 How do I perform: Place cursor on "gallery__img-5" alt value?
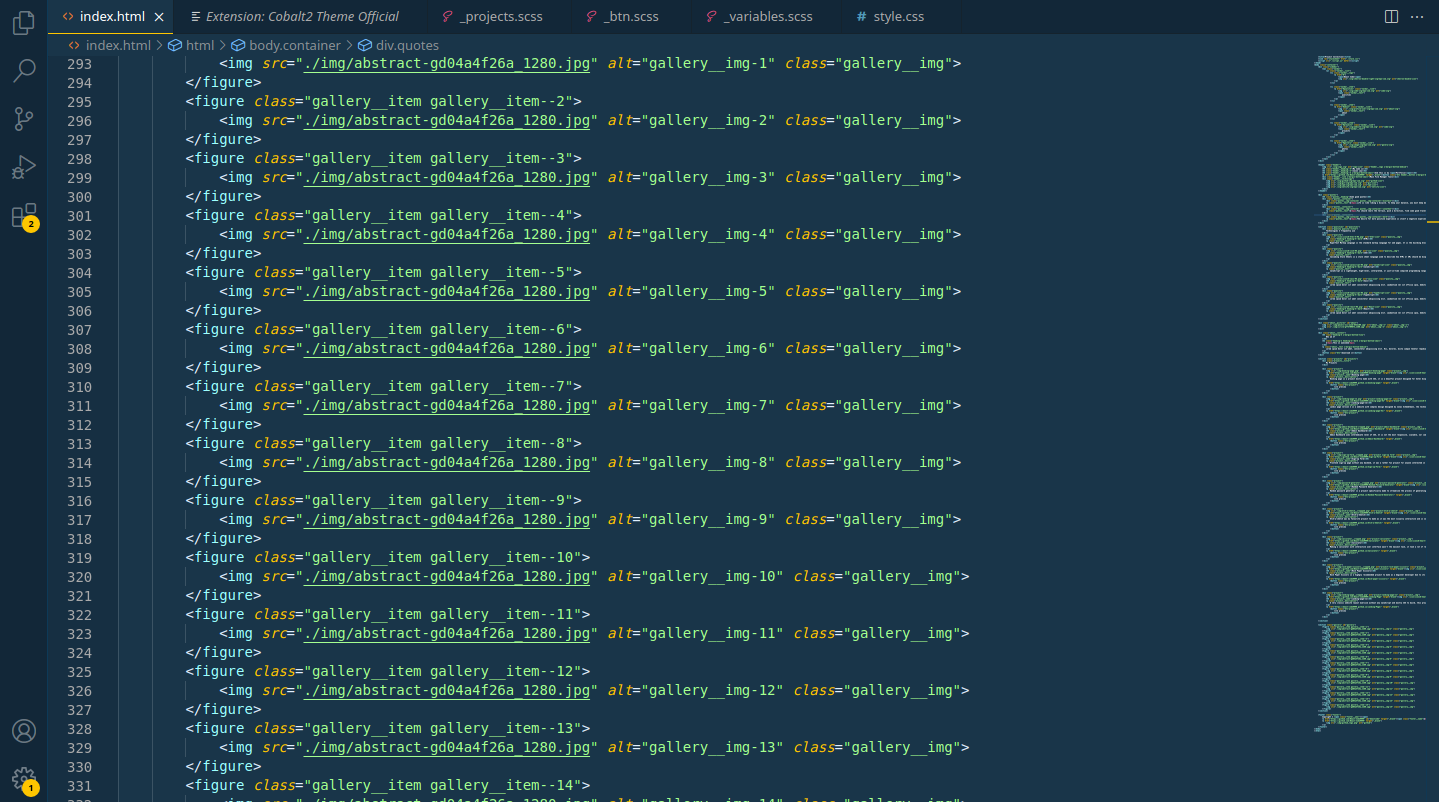click(x=713, y=291)
